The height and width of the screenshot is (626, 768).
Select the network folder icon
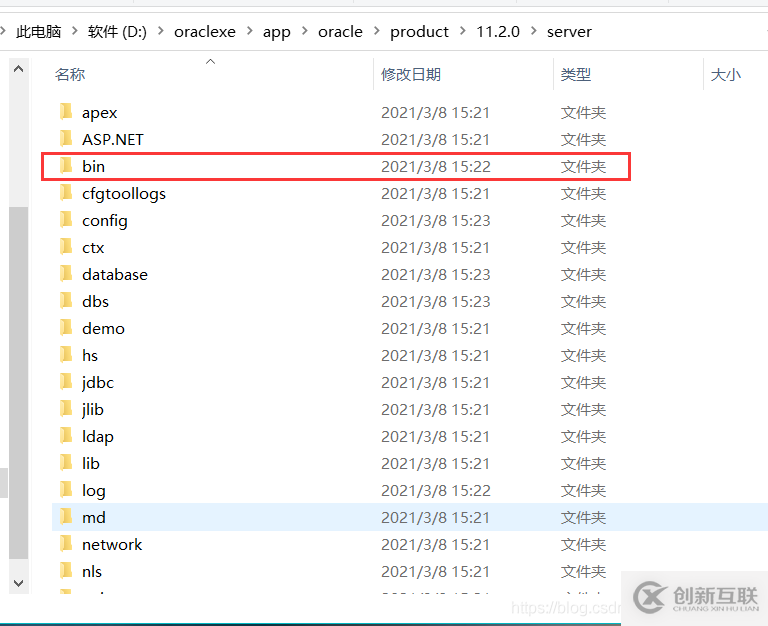pyautogui.click(x=66, y=544)
